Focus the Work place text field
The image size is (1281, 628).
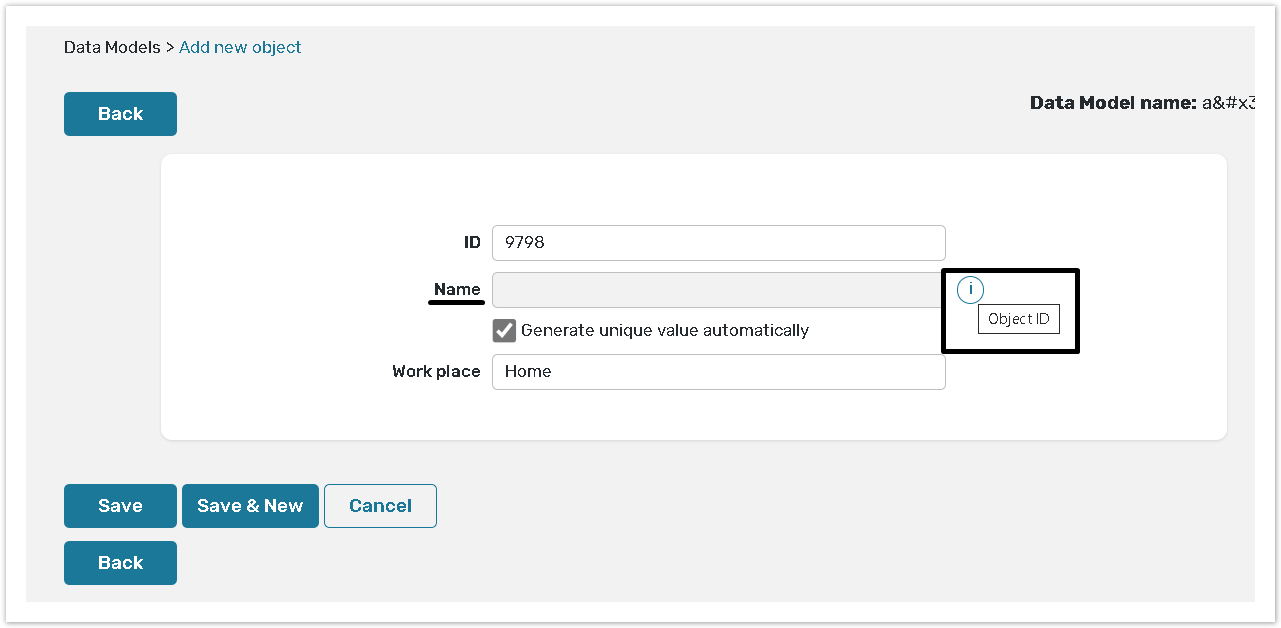pyautogui.click(x=718, y=372)
